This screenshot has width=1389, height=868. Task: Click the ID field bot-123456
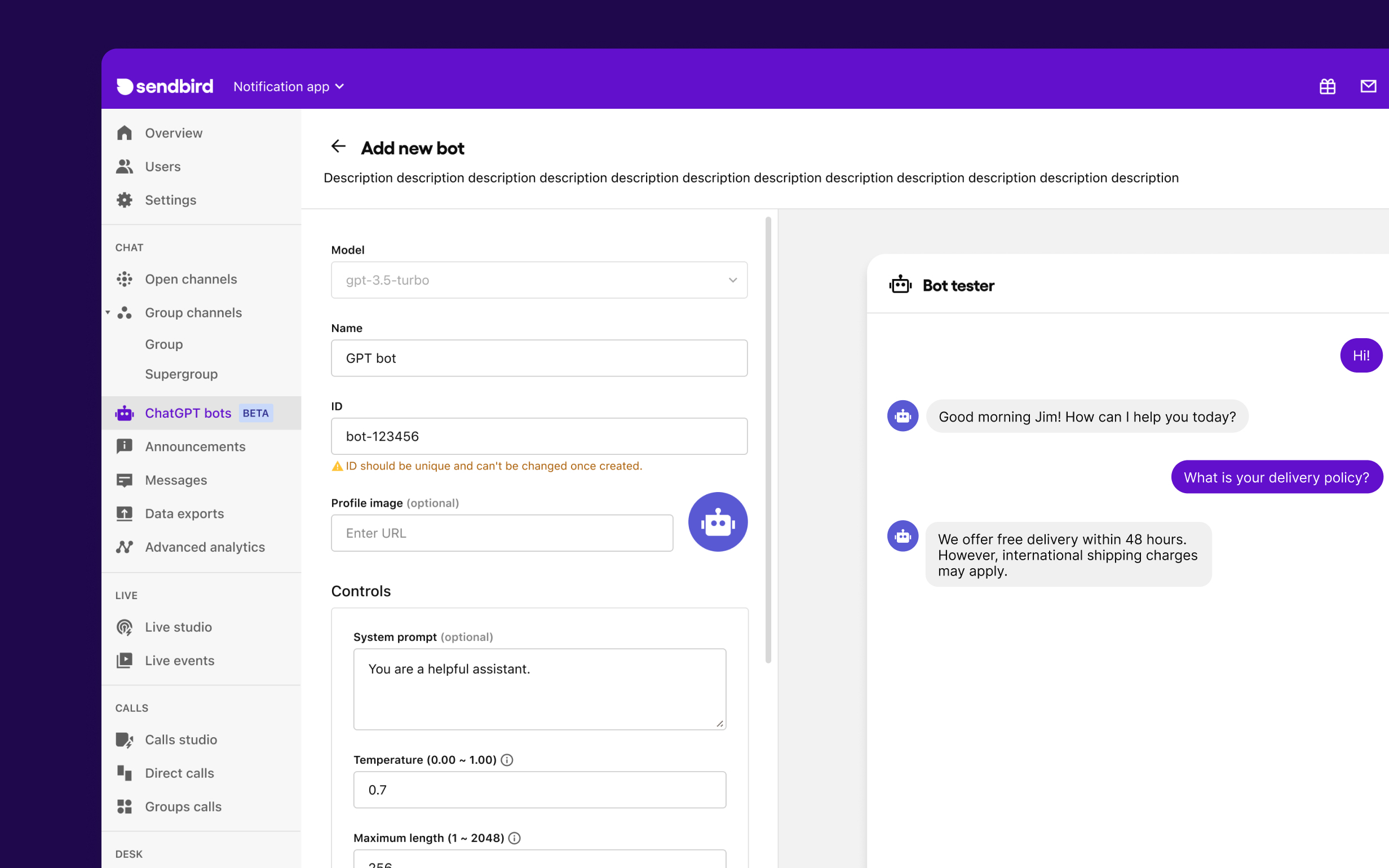(x=539, y=436)
